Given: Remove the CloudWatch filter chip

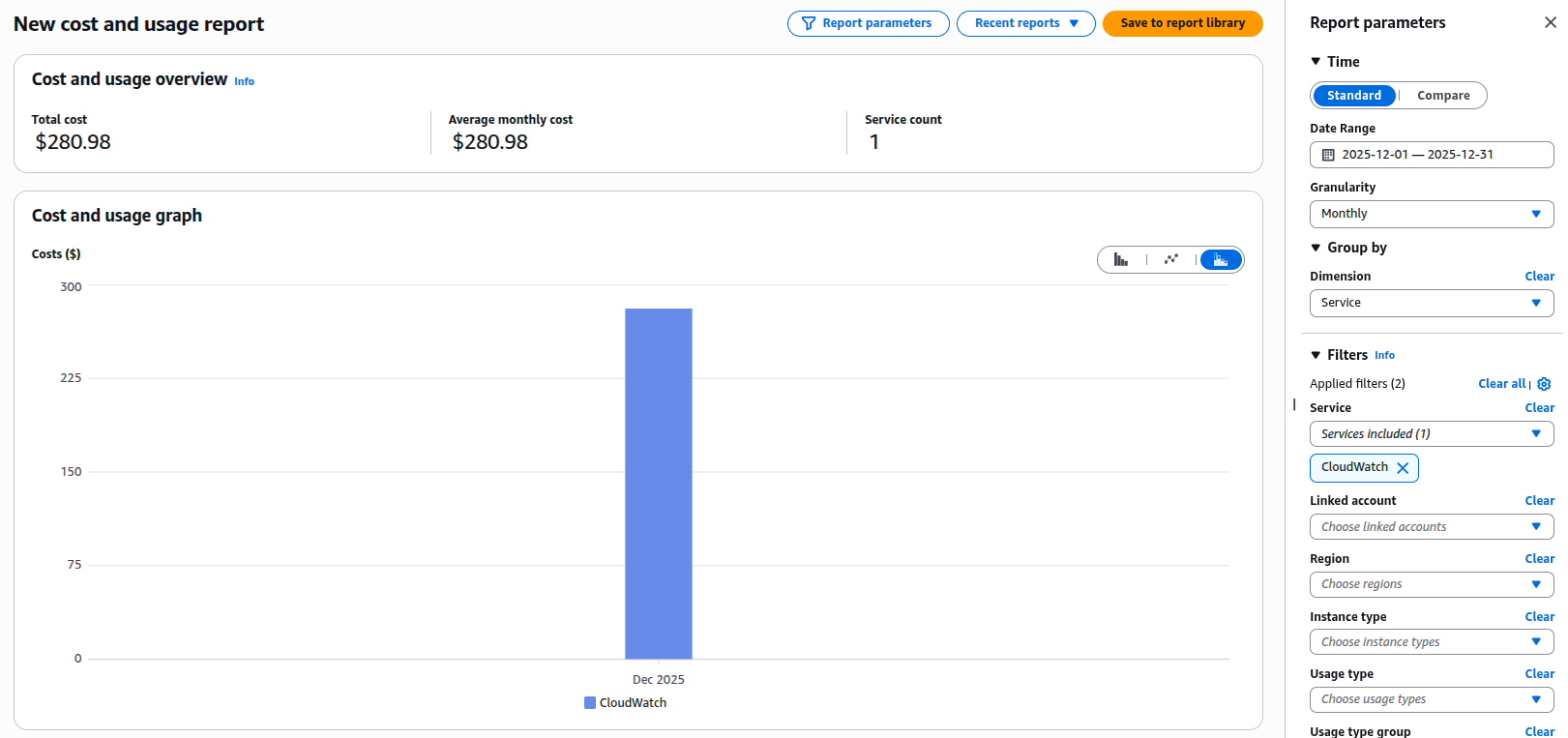Looking at the screenshot, I should pos(1403,468).
